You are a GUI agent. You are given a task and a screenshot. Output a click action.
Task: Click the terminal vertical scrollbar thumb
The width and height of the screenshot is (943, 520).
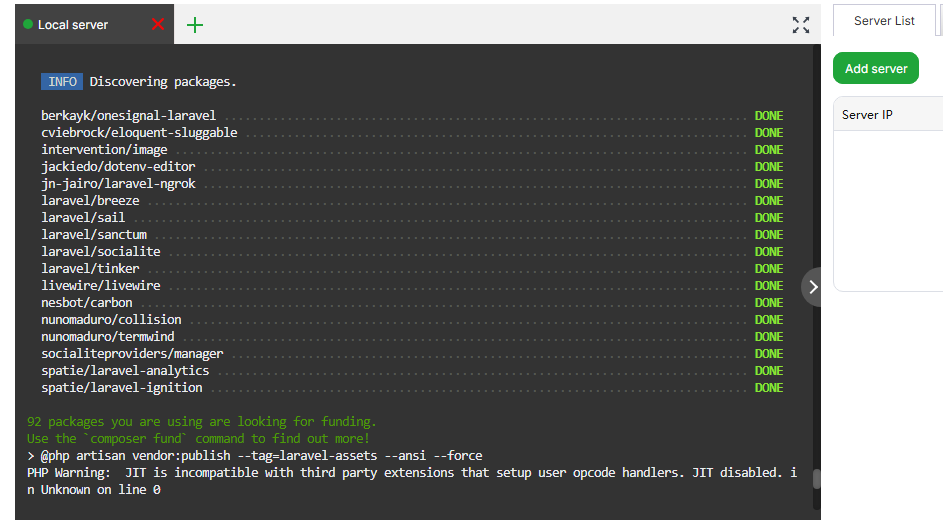pyautogui.click(x=816, y=479)
